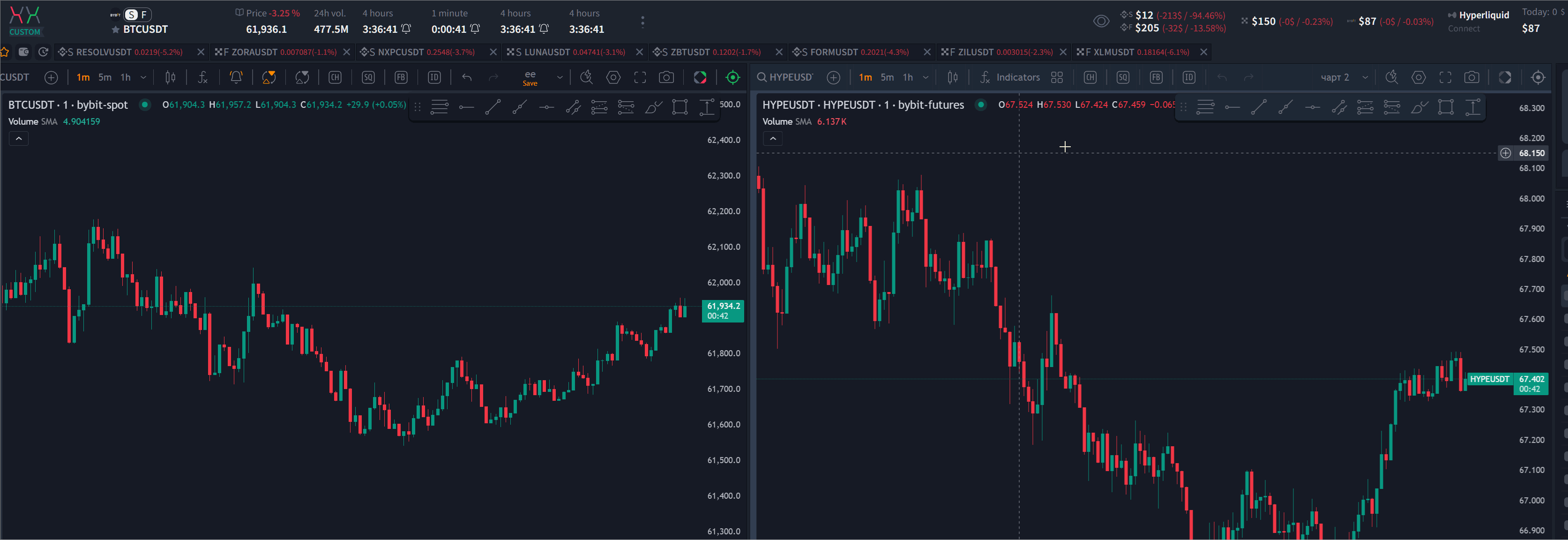Click the fullscreen icon on the BTCUSDT chart
Viewport: 1568px width, 540px height.
pos(640,77)
